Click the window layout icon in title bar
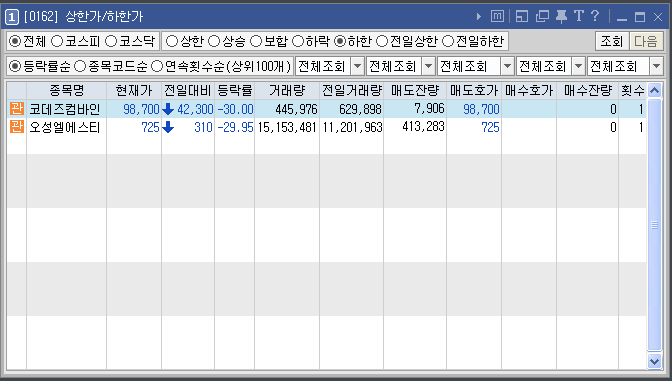Viewport: 672px width, 381px height. coord(522,16)
